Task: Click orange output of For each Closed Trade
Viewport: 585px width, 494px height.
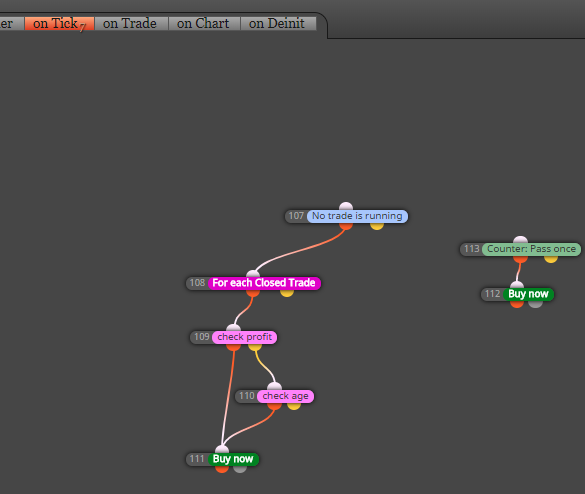Action: [x=253, y=293]
